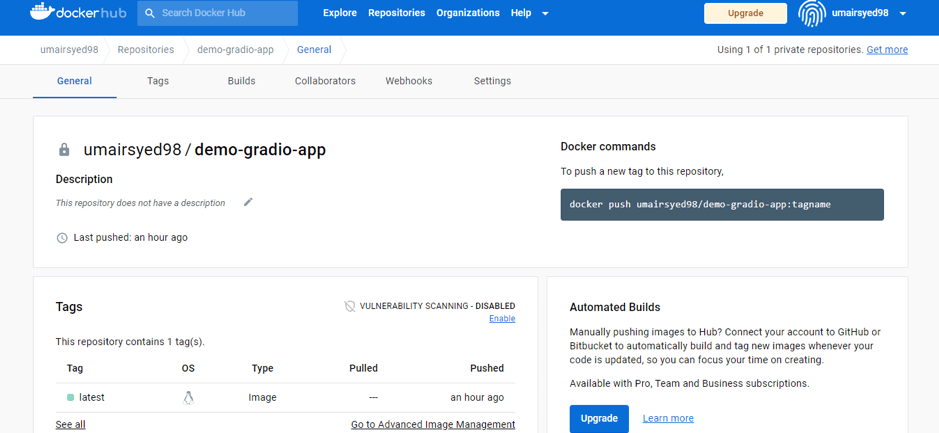Click 'This repository does not have a description'

[x=140, y=203]
